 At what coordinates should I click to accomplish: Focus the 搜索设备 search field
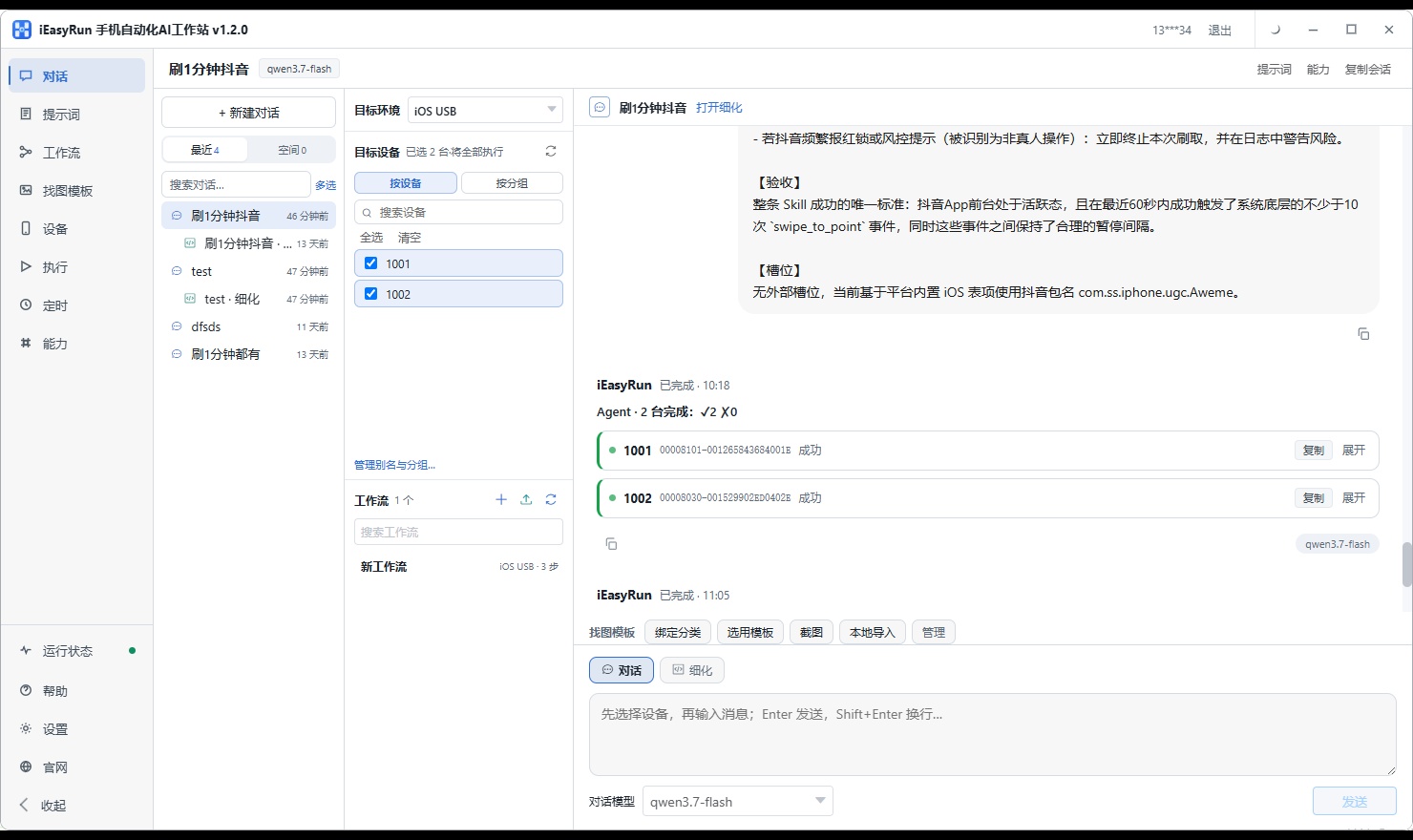pyautogui.click(x=458, y=212)
